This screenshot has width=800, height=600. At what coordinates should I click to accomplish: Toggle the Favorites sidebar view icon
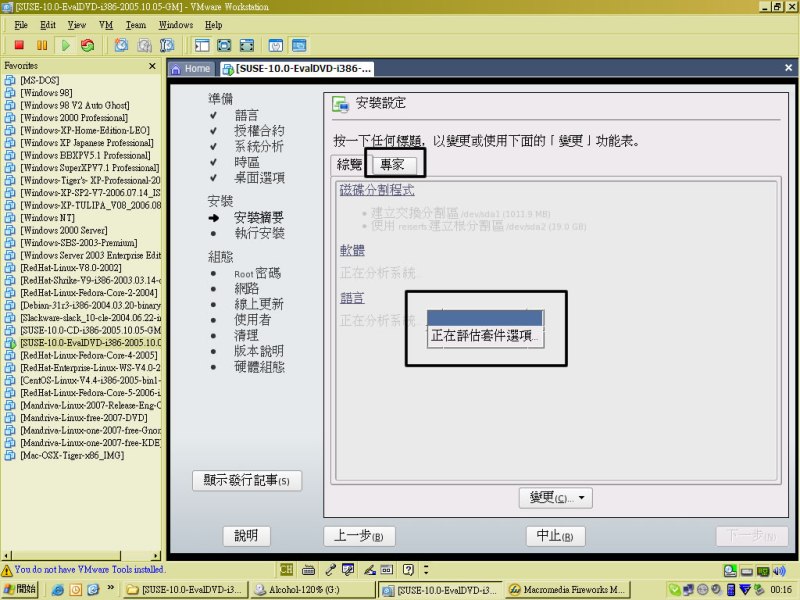[202, 45]
